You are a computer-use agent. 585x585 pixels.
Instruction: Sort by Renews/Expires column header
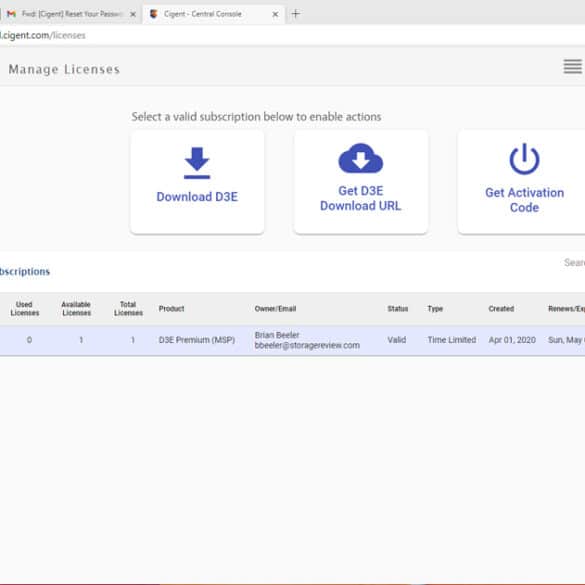(x=566, y=309)
